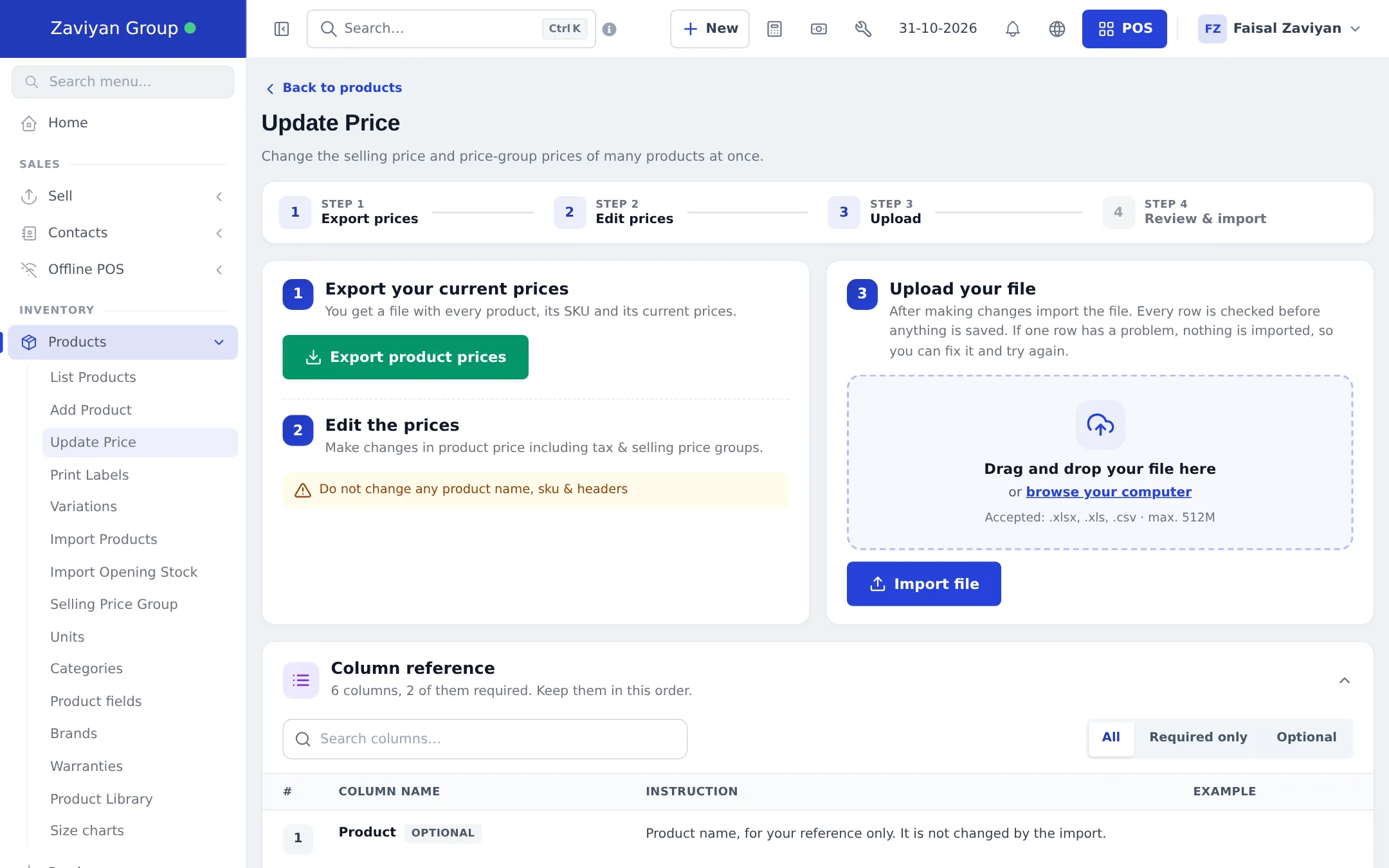Viewport: 1389px width, 868px height.
Task: Click the Zaviyan Group green status dot
Action: click(x=190, y=28)
